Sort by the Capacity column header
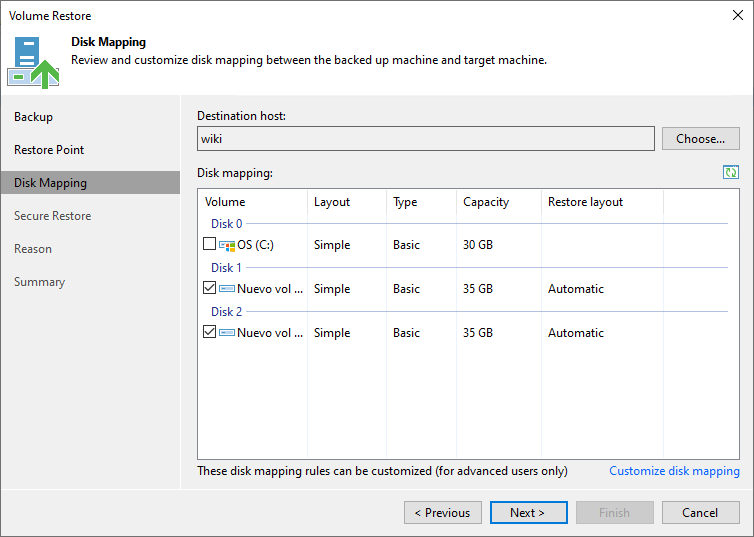 [x=499, y=202]
